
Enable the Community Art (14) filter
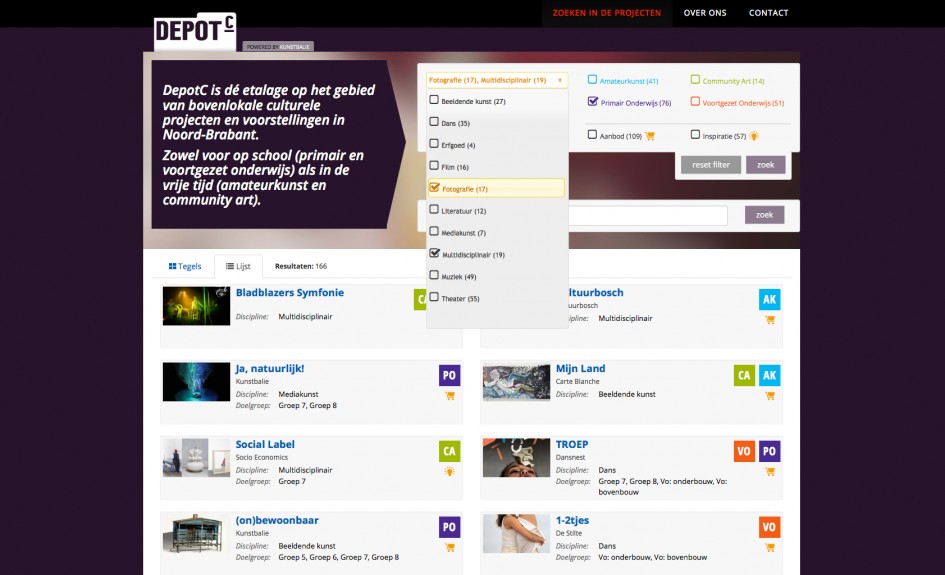click(x=695, y=80)
